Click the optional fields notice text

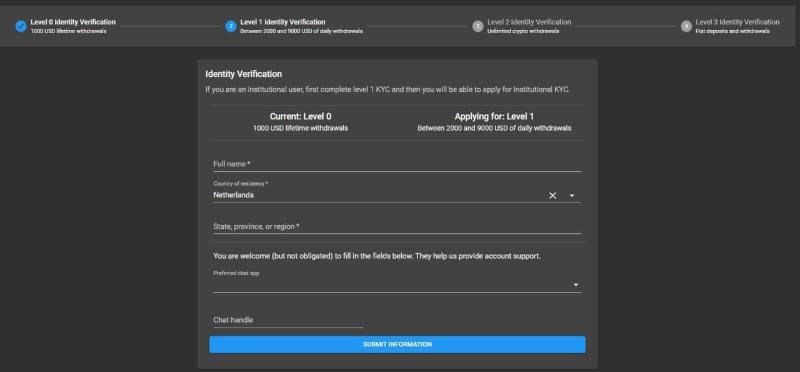(377, 256)
